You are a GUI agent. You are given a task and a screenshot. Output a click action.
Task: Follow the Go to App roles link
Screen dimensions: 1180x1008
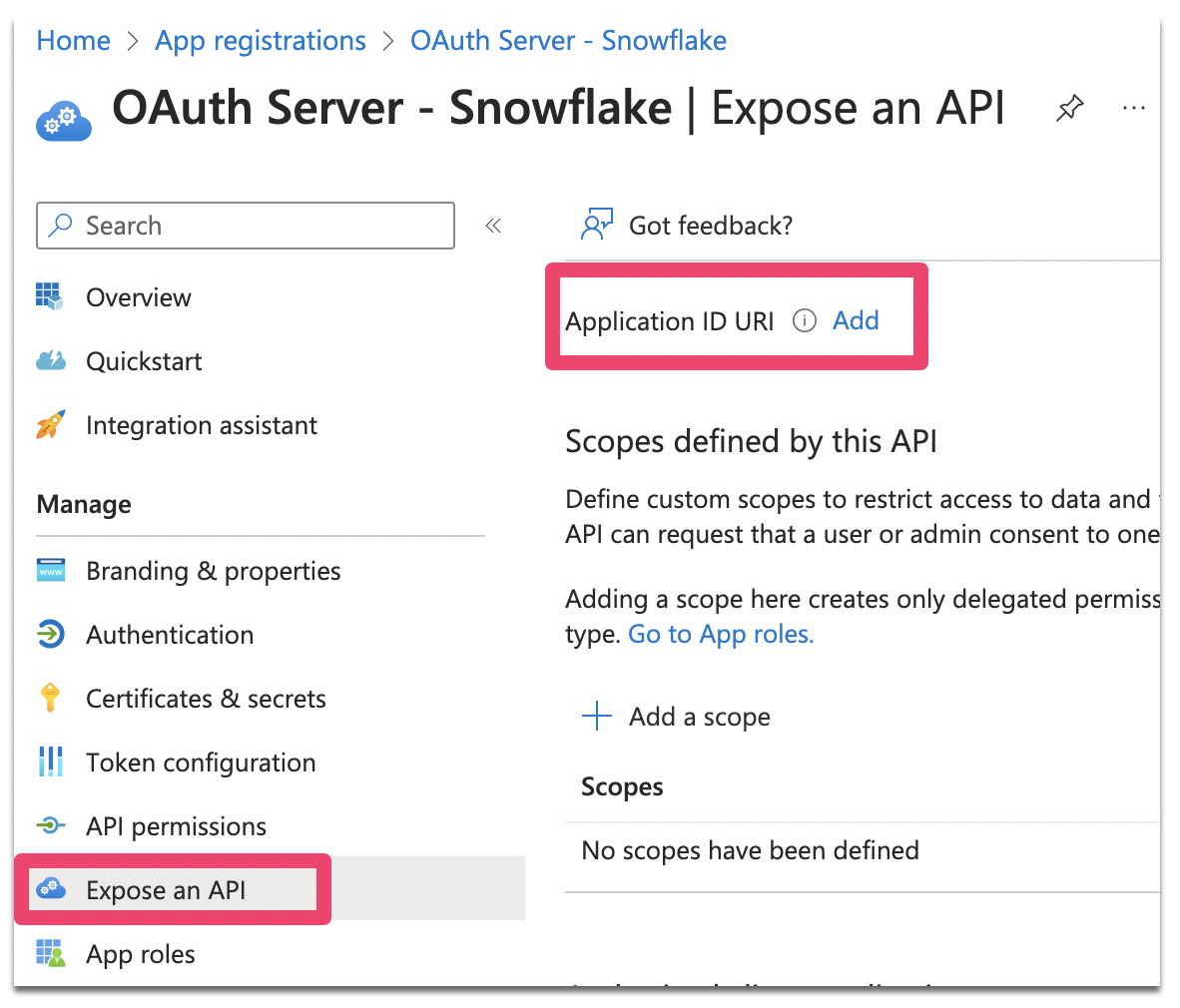click(x=721, y=635)
